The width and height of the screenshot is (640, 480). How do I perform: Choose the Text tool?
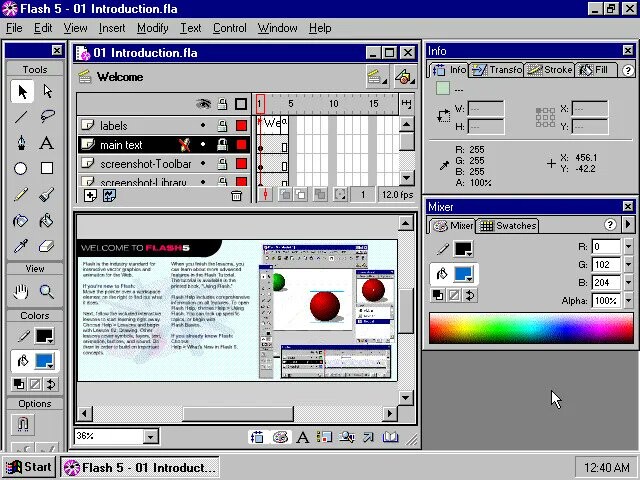point(46,143)
